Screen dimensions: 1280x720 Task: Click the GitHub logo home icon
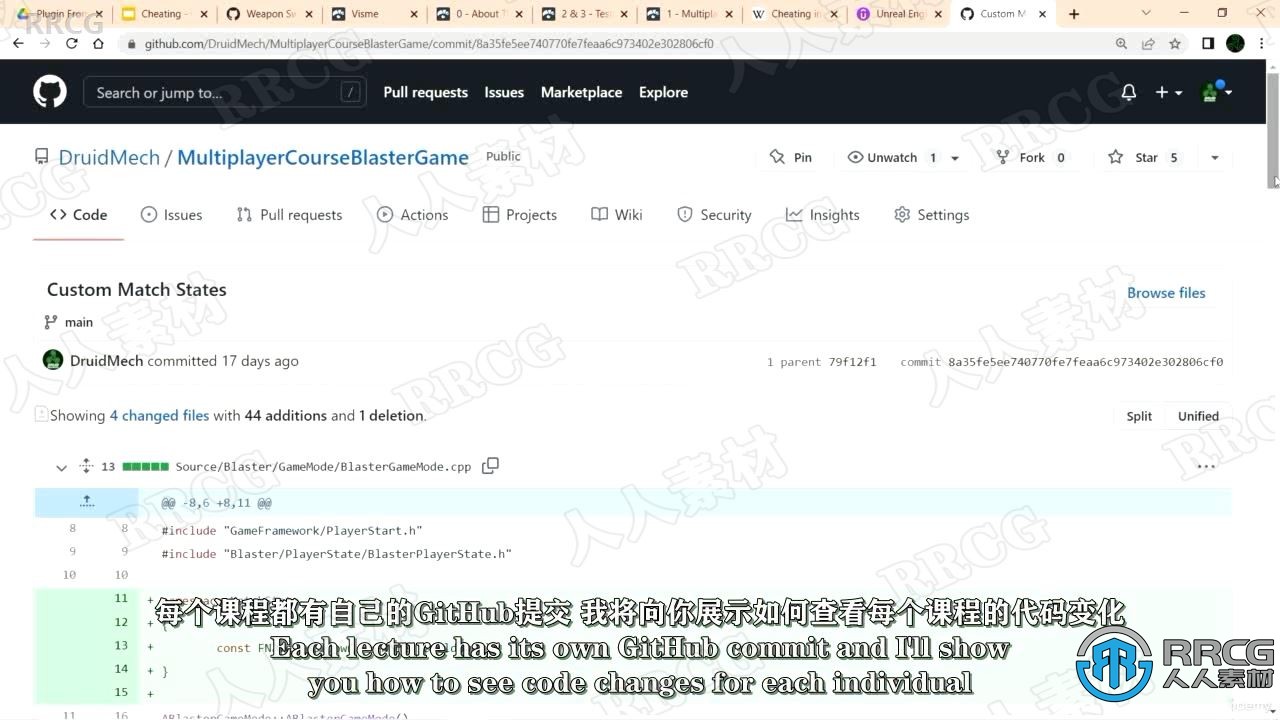click(50, 92)
